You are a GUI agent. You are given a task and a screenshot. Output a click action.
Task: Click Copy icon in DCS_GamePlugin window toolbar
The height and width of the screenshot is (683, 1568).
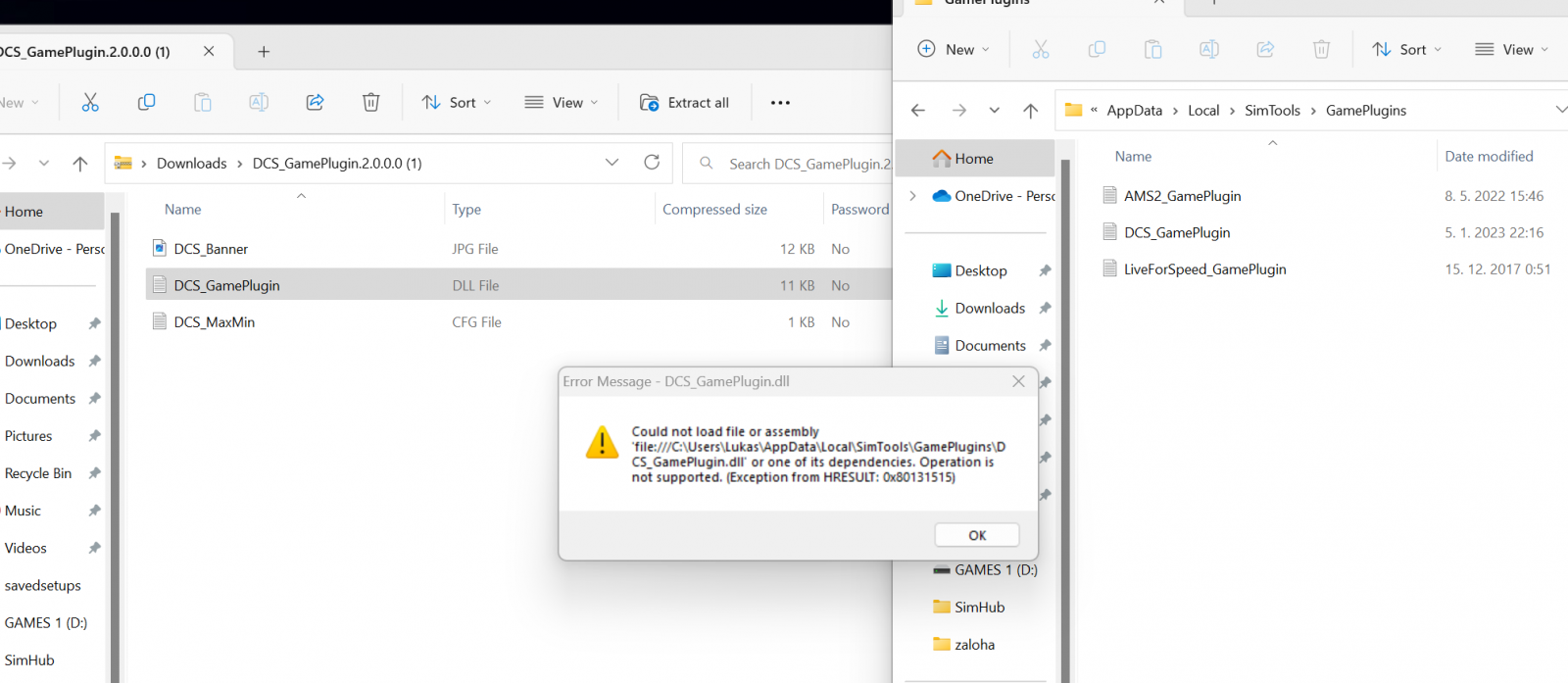click(146, 102)
